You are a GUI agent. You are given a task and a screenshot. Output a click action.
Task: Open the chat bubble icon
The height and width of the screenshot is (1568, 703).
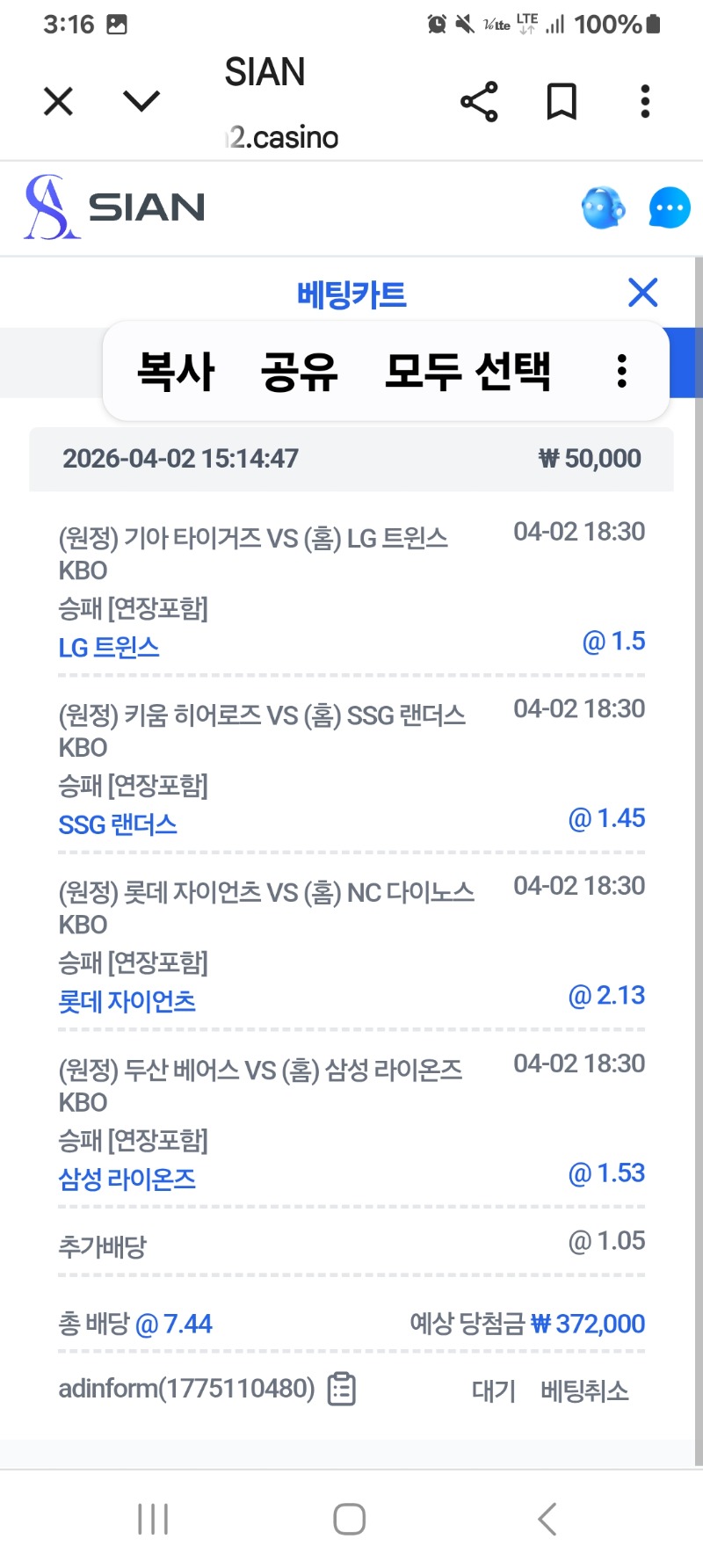670,208
